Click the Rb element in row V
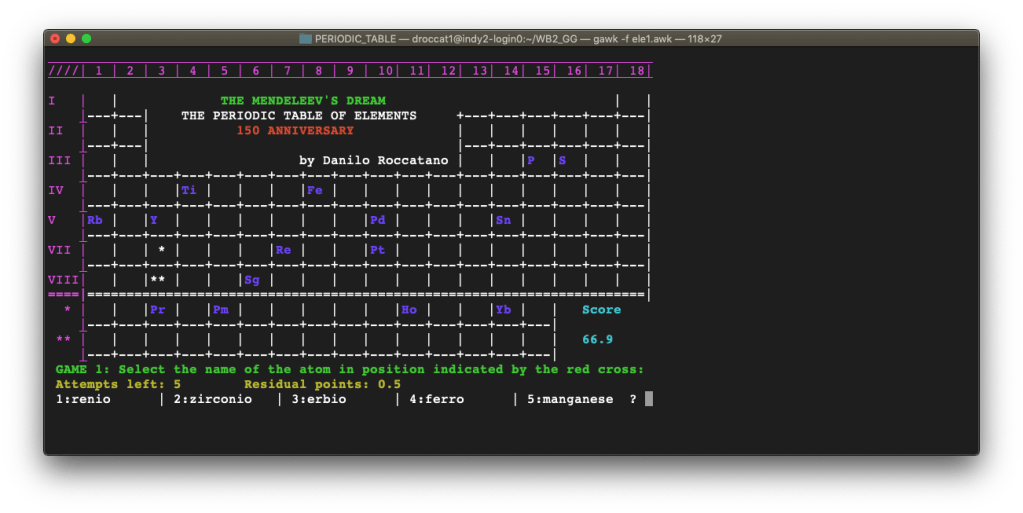Screen dimensions: 1023x513 point(94,220)
